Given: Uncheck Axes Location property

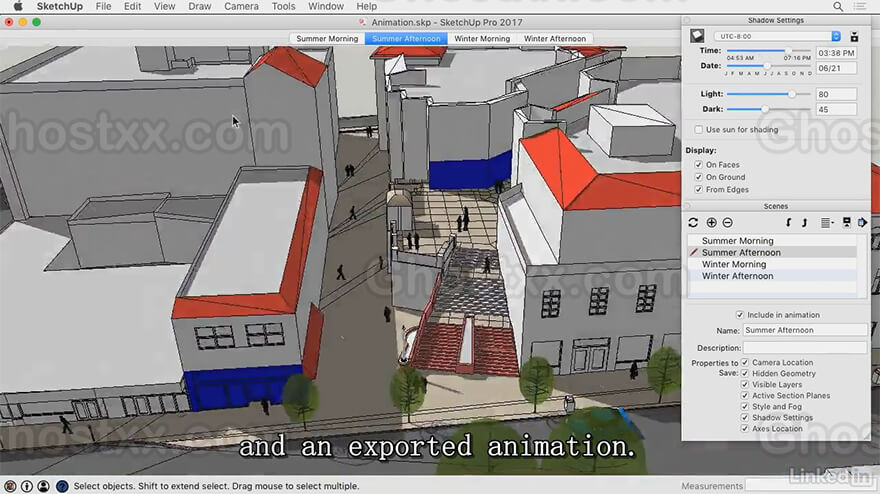Looking at the screenshot, I should tap(745, 428).
